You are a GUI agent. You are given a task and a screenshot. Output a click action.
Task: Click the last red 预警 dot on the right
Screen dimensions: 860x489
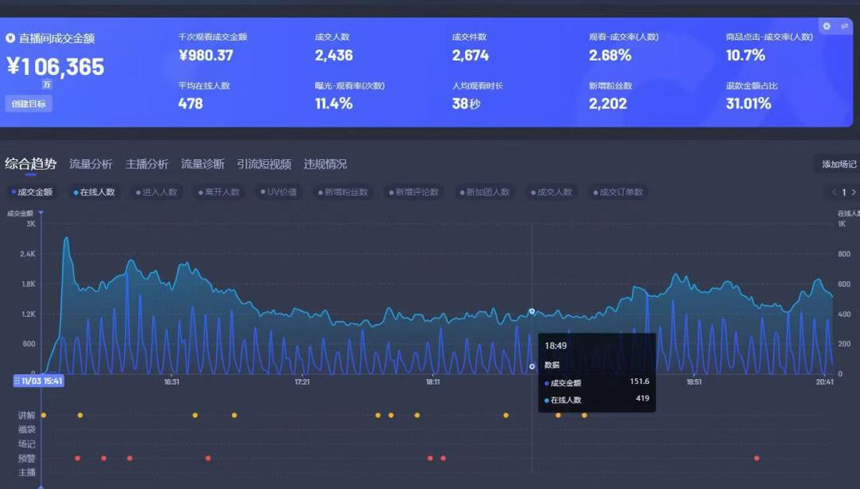[x=756, y=459]
